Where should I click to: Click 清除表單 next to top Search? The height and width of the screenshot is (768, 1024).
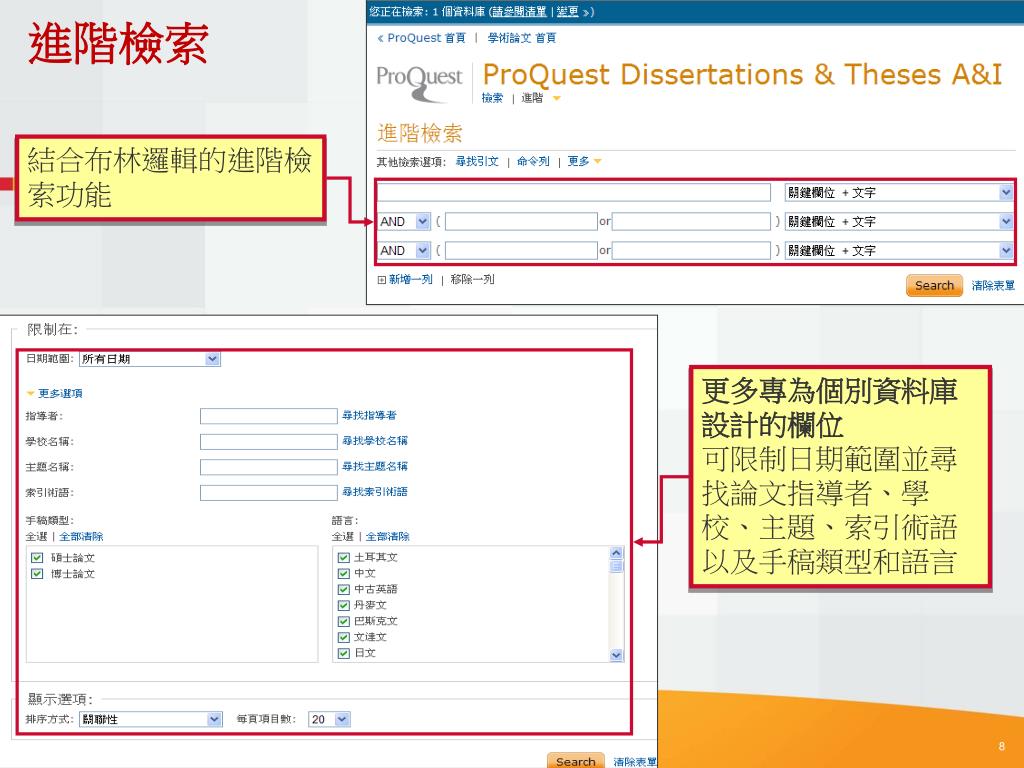point(993,285)
